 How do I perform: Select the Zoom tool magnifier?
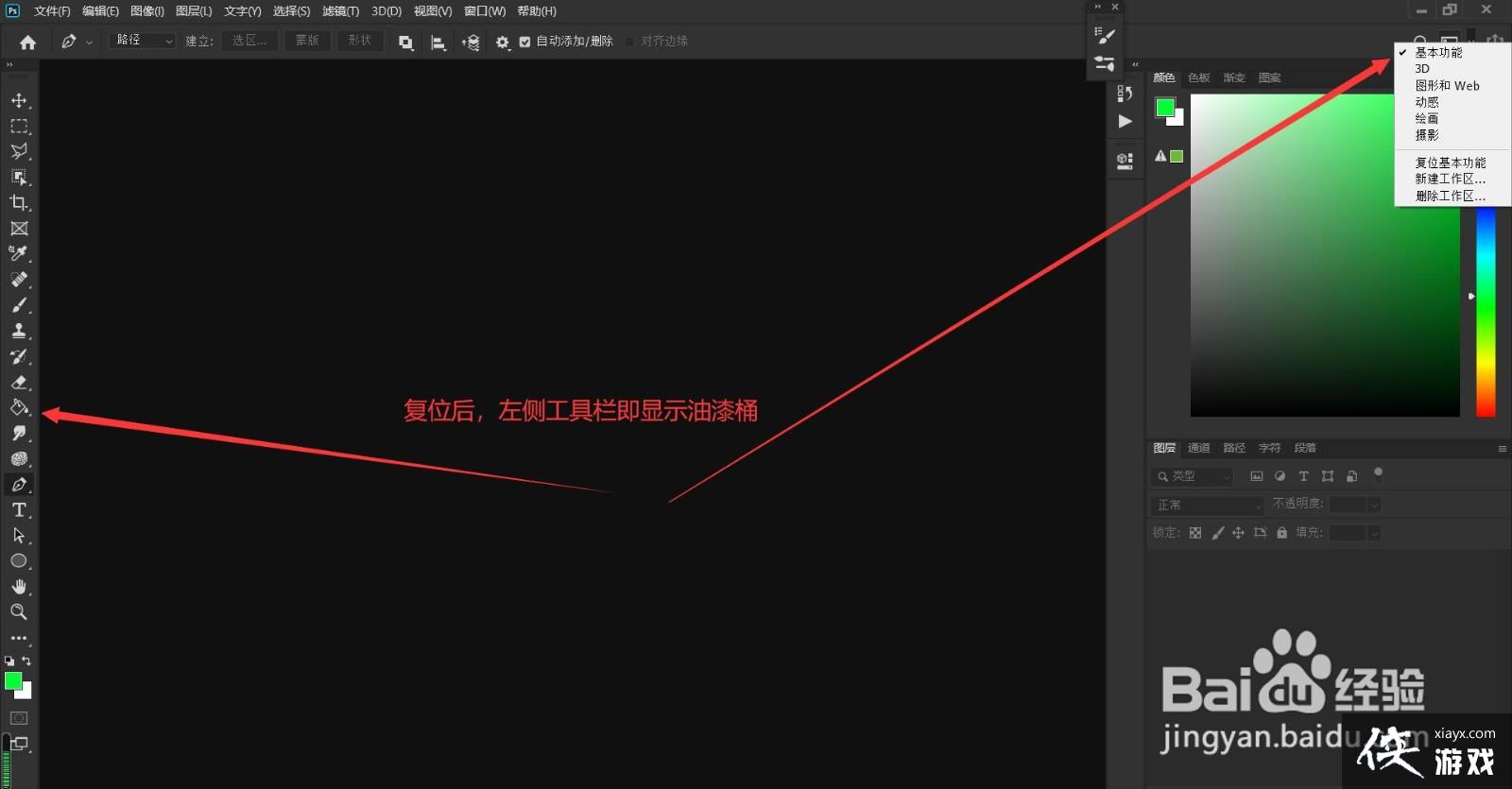click(x=19, y=612)
